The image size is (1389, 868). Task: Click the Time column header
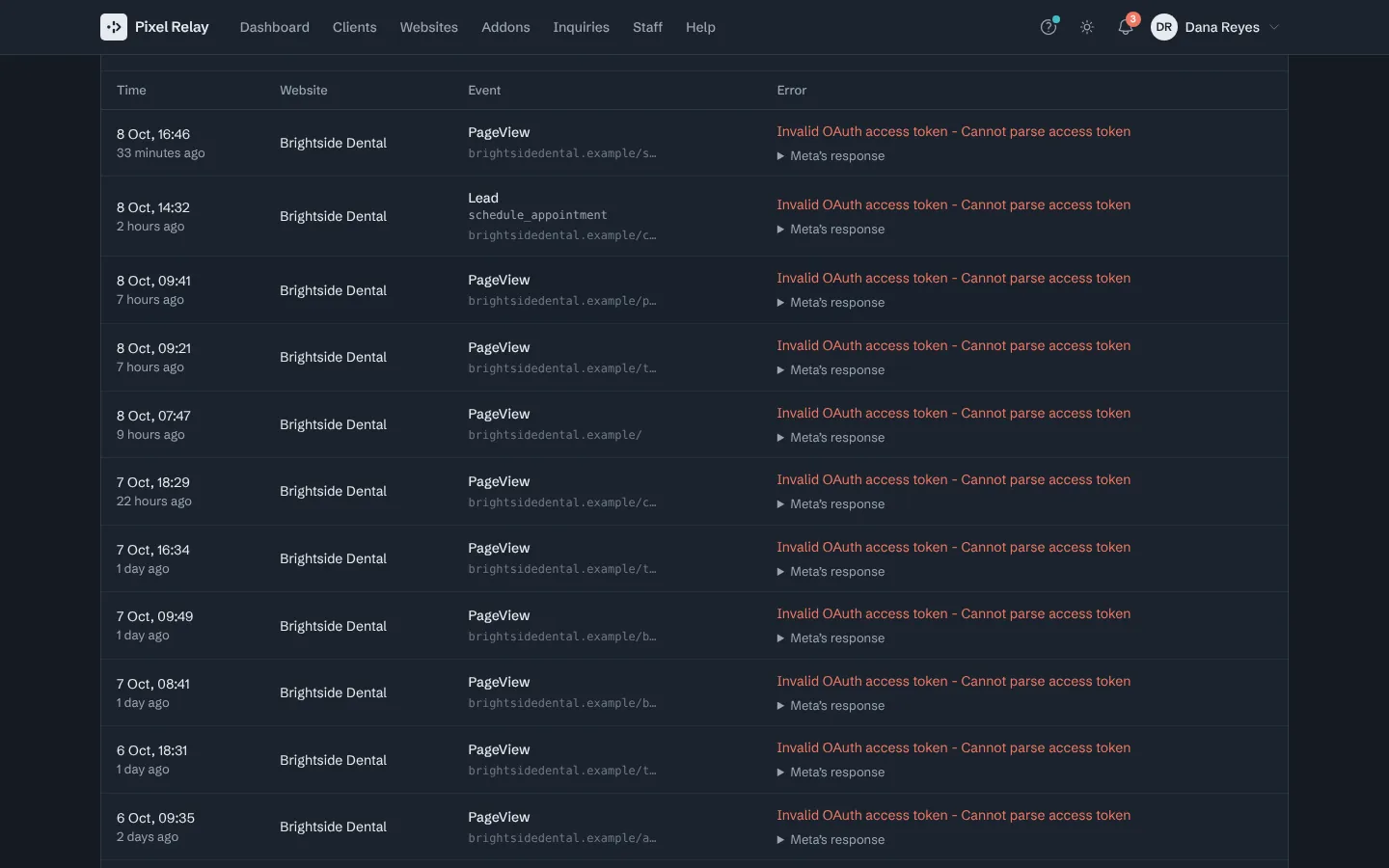click(x=131, y=90)
